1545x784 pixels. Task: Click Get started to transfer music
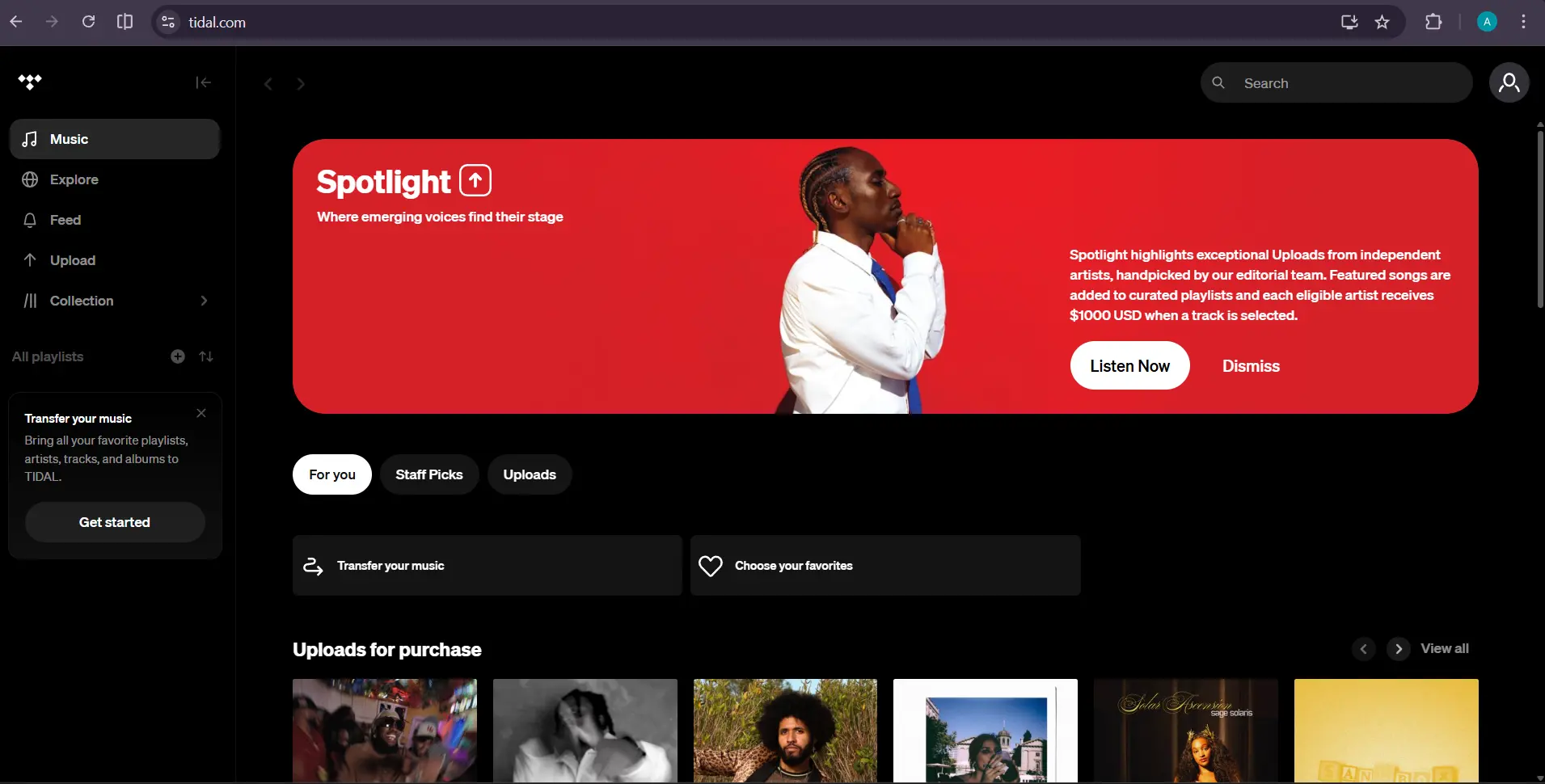(x=115, y=522)
